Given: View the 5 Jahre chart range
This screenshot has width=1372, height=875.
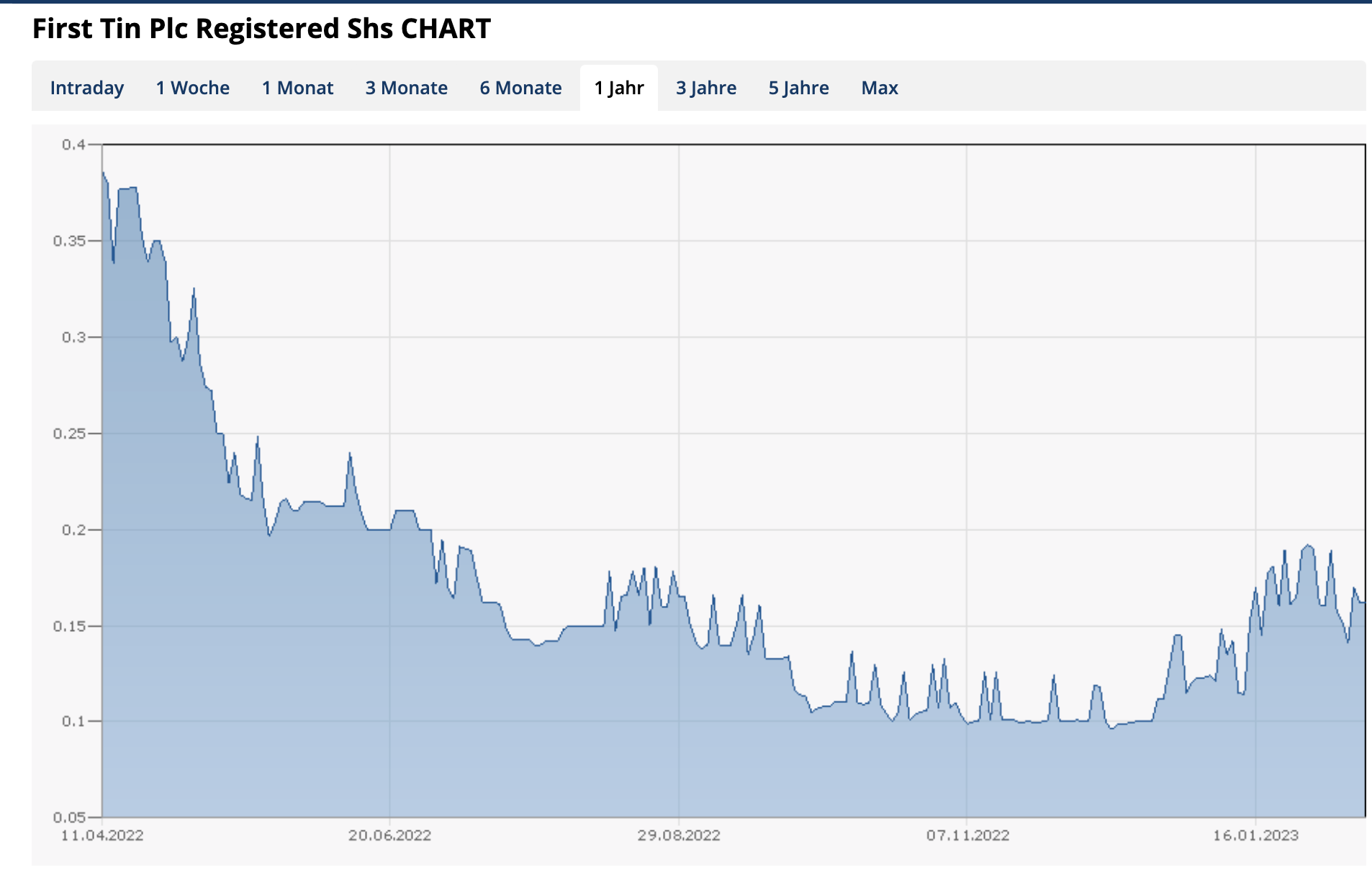Looking at the screenshot, I should coord(798,88).
